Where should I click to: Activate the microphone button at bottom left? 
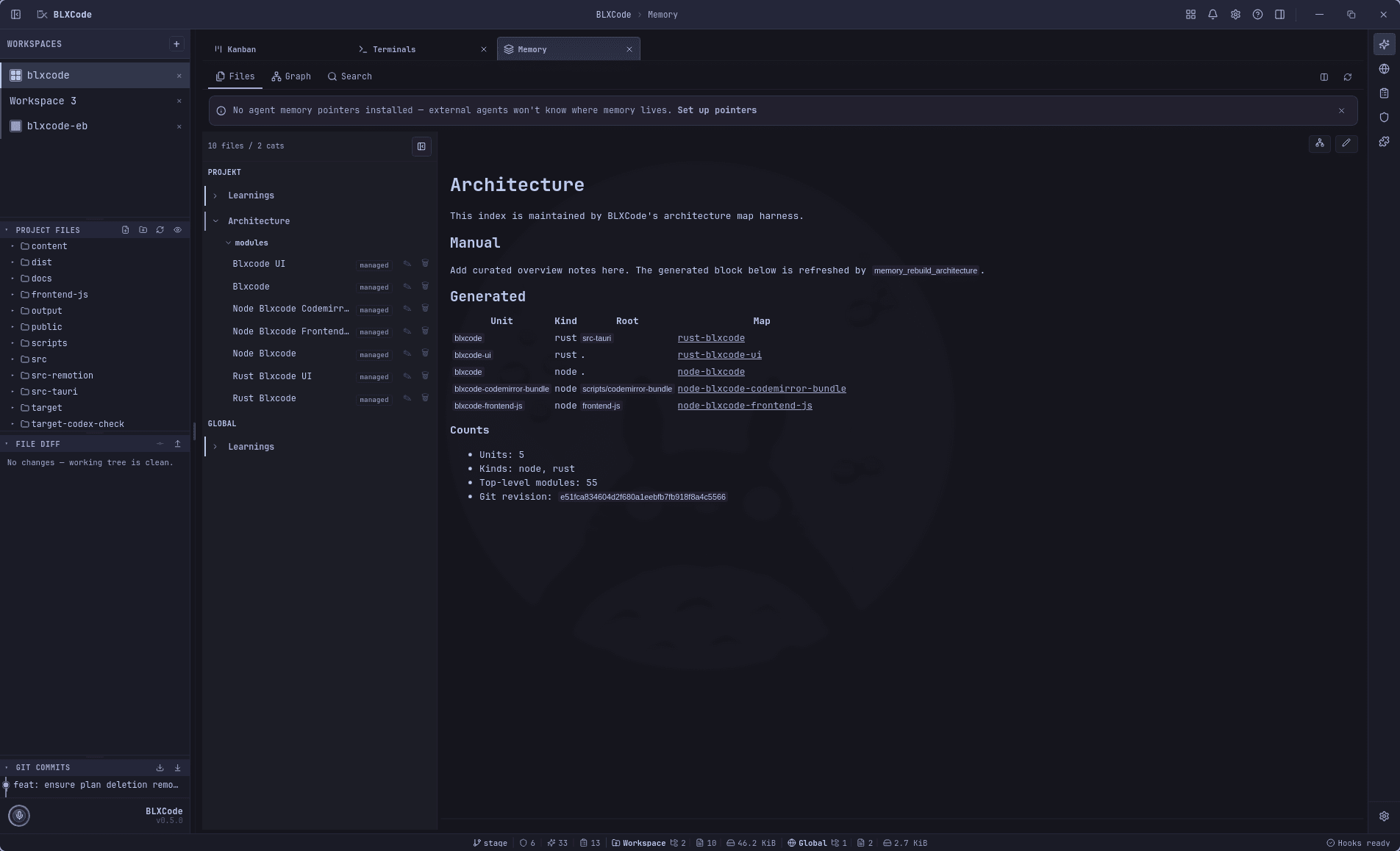(x=19, y=816)
